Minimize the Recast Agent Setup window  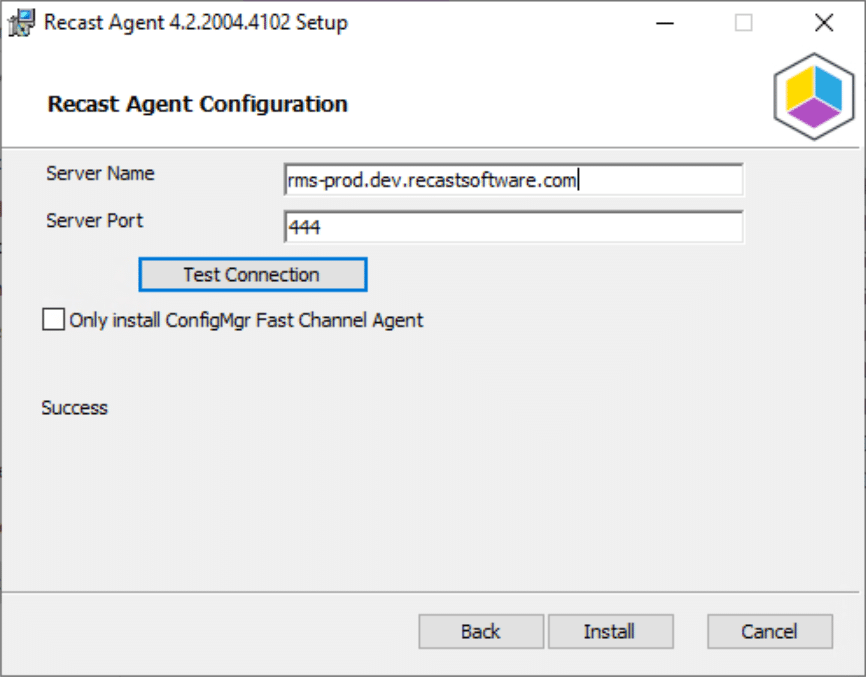click(664, 23)
